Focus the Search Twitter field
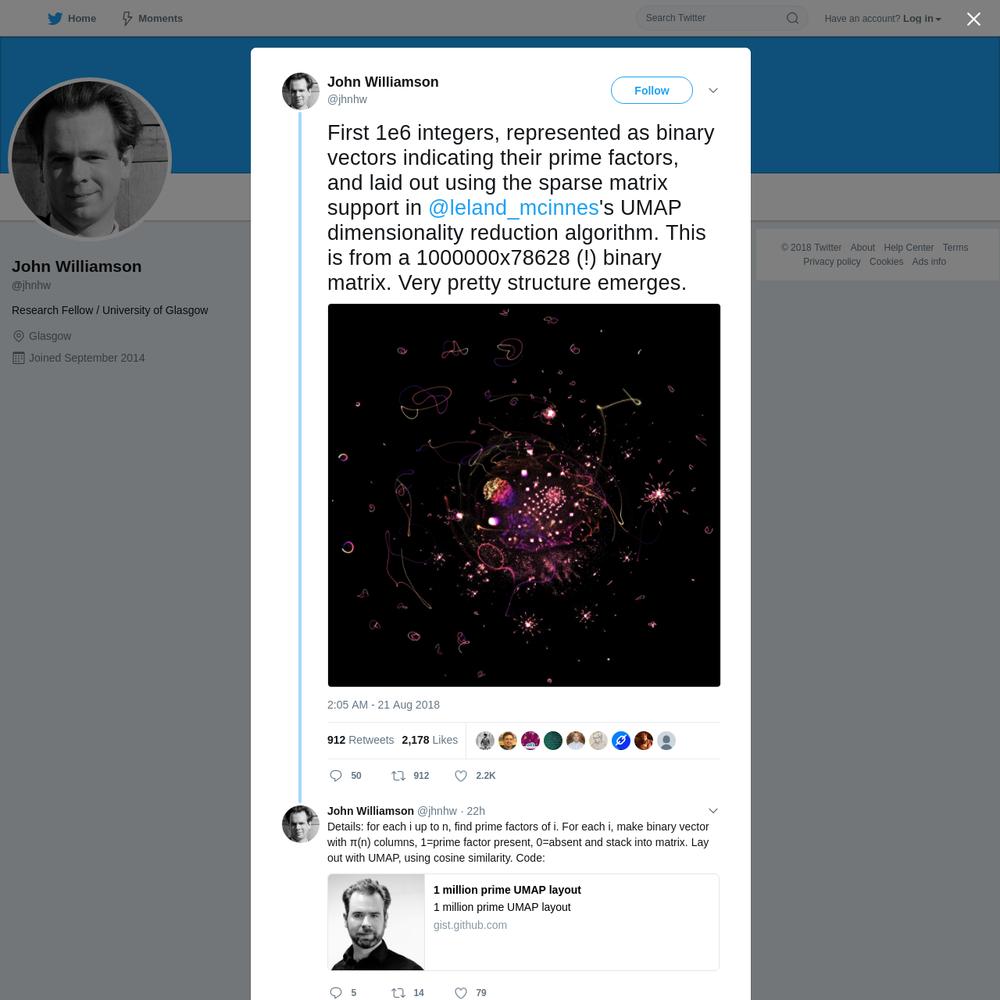 pyautogui.click(x=711, y=18)
